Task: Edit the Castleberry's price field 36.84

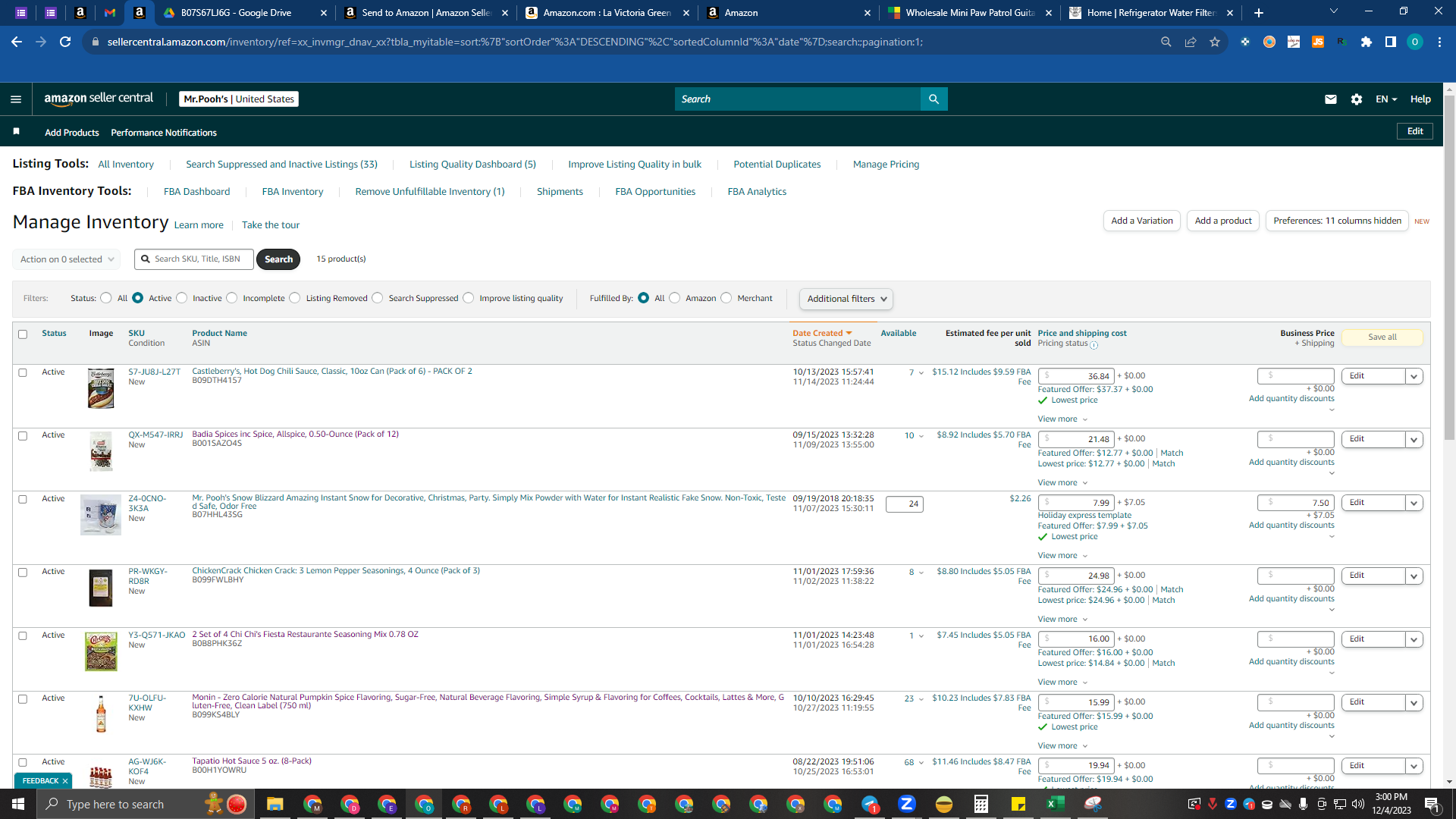Action: coord(1076,376)
